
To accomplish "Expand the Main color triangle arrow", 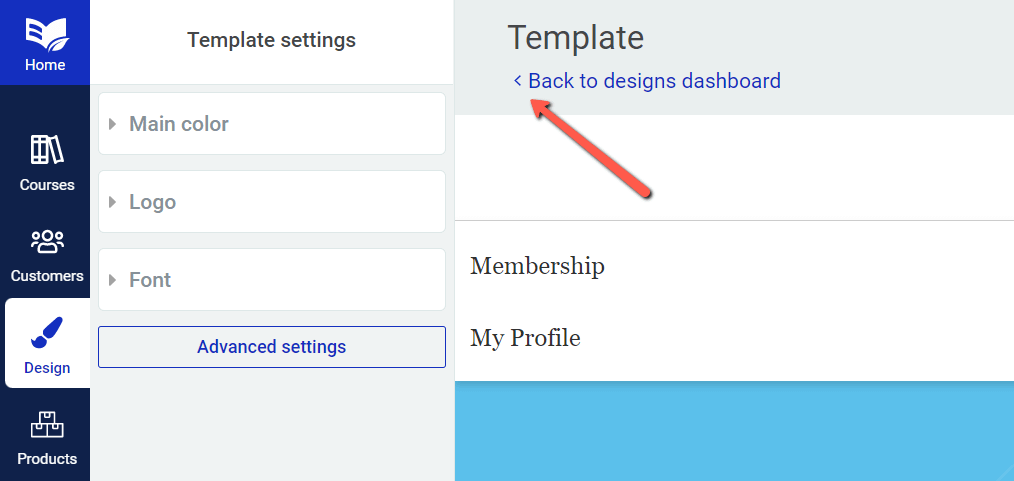I will tap(113, 123).
